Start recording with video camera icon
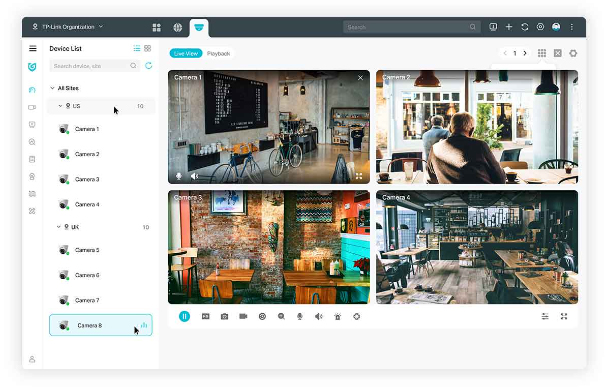This screenshot has height=390, width=605. click(243, 316)
